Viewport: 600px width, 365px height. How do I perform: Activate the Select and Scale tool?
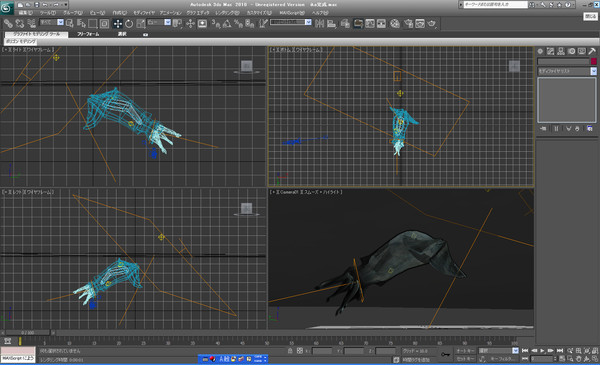tap(141, 24)
